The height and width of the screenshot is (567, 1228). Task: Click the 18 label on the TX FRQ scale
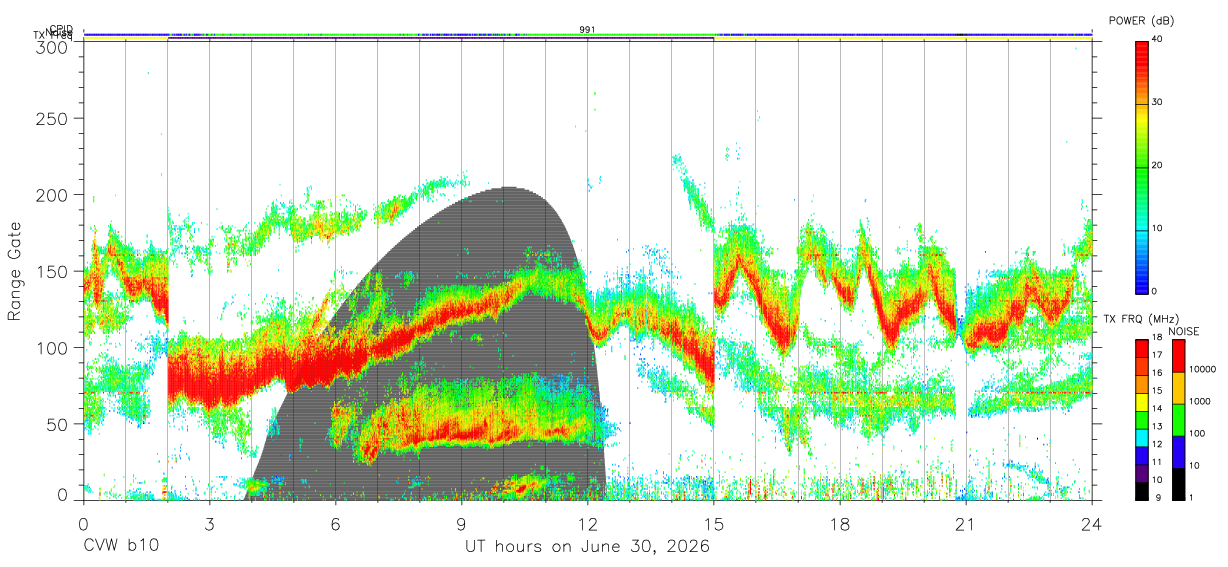1158,339
